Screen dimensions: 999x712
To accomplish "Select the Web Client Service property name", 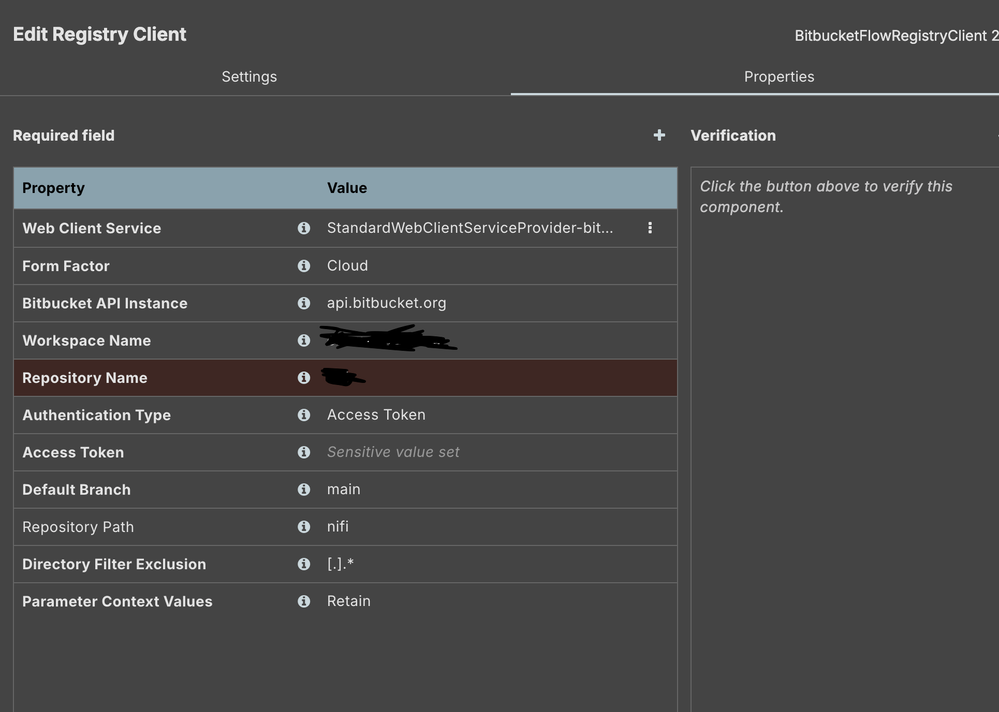I will 92,228.
